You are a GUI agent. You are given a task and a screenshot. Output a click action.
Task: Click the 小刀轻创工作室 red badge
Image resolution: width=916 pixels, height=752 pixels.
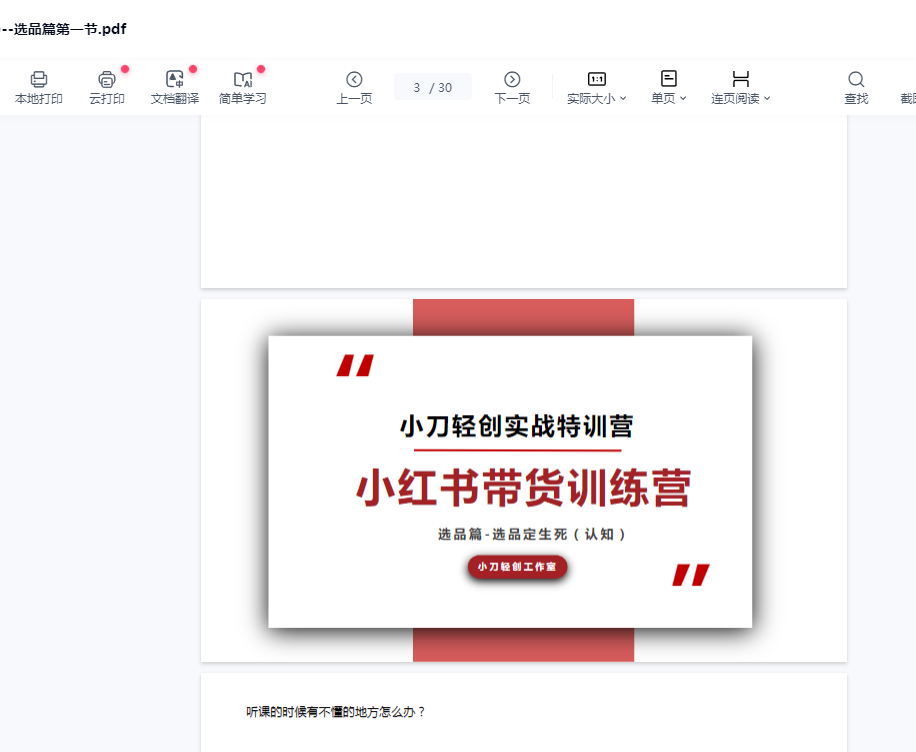(x=517, y=567)
